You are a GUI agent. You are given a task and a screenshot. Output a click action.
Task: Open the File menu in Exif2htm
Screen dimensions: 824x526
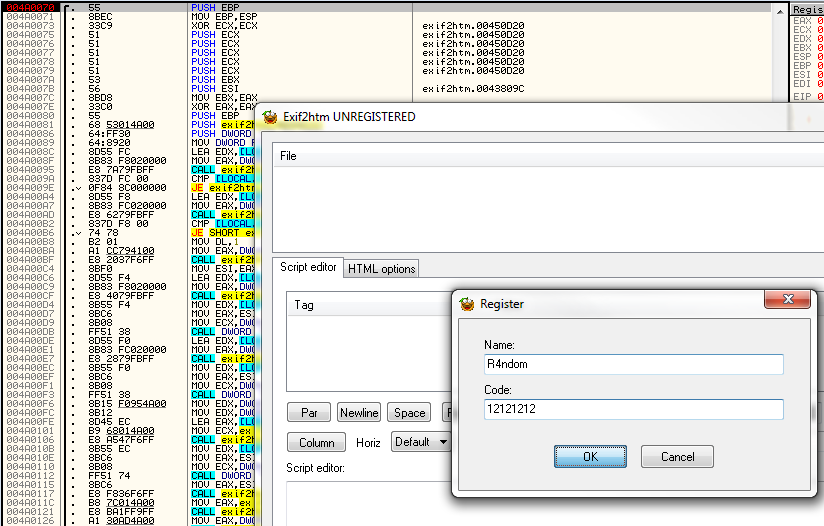coord(288,156)
